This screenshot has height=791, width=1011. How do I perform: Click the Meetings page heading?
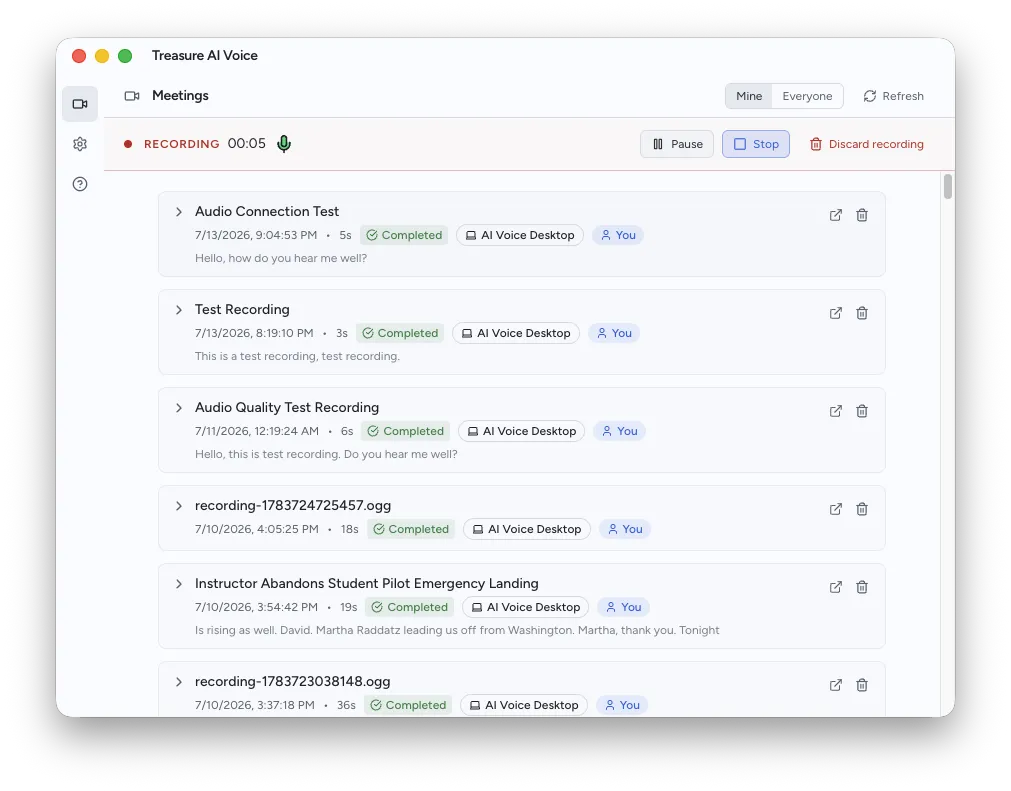181,95
